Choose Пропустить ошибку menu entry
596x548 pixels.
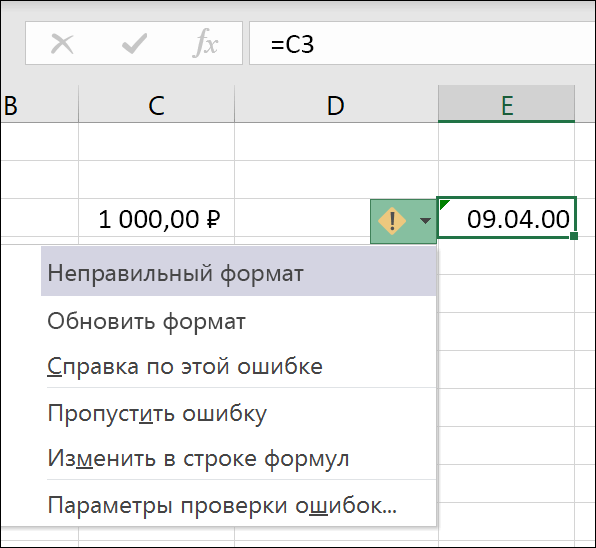pos(238,413)
